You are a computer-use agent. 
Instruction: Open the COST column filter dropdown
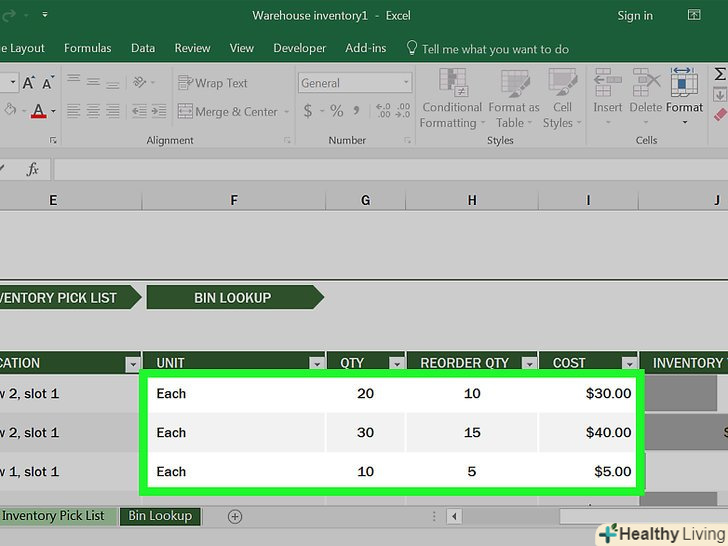[629, 364]
